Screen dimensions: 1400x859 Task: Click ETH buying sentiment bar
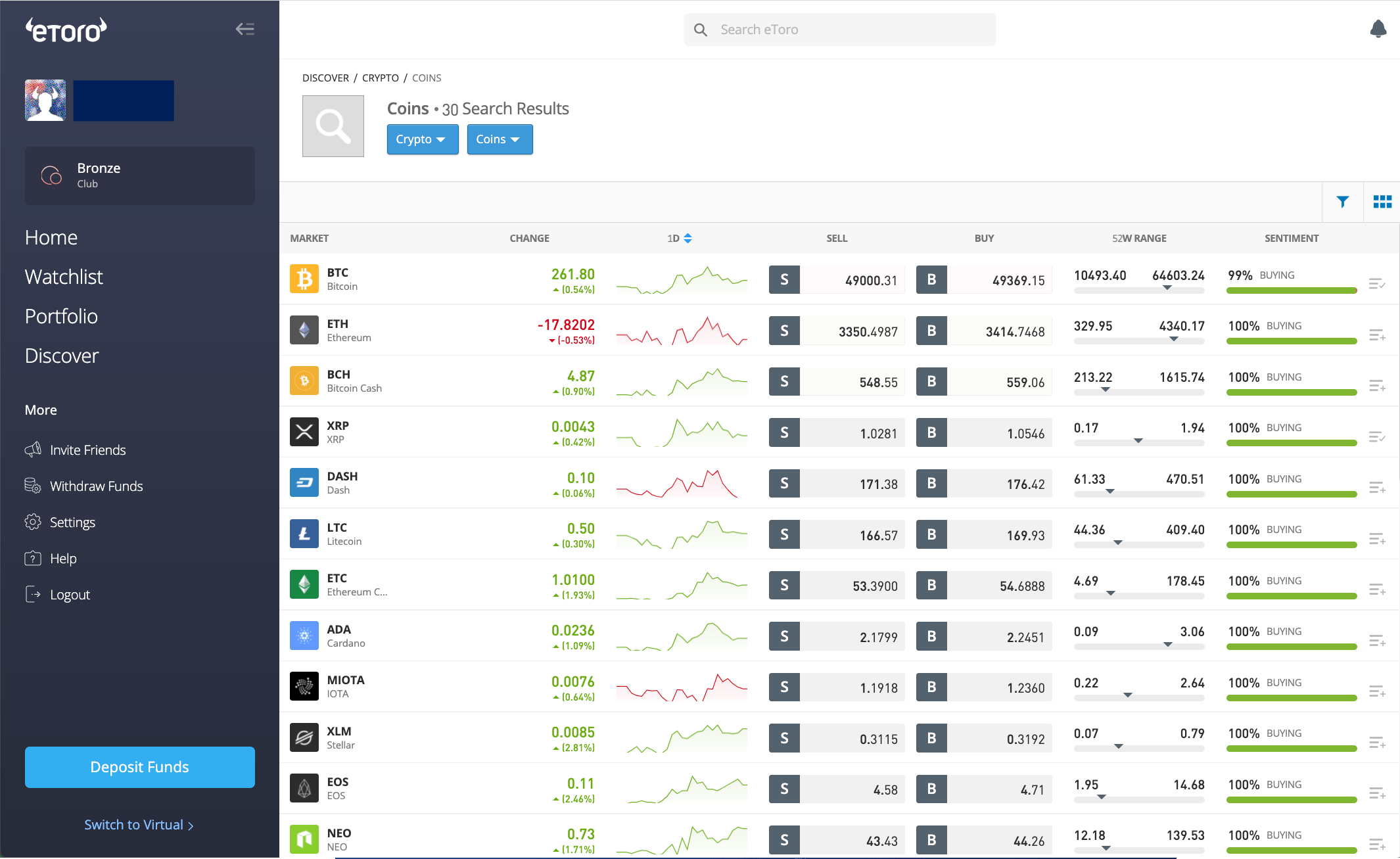tap(1292, 341)
